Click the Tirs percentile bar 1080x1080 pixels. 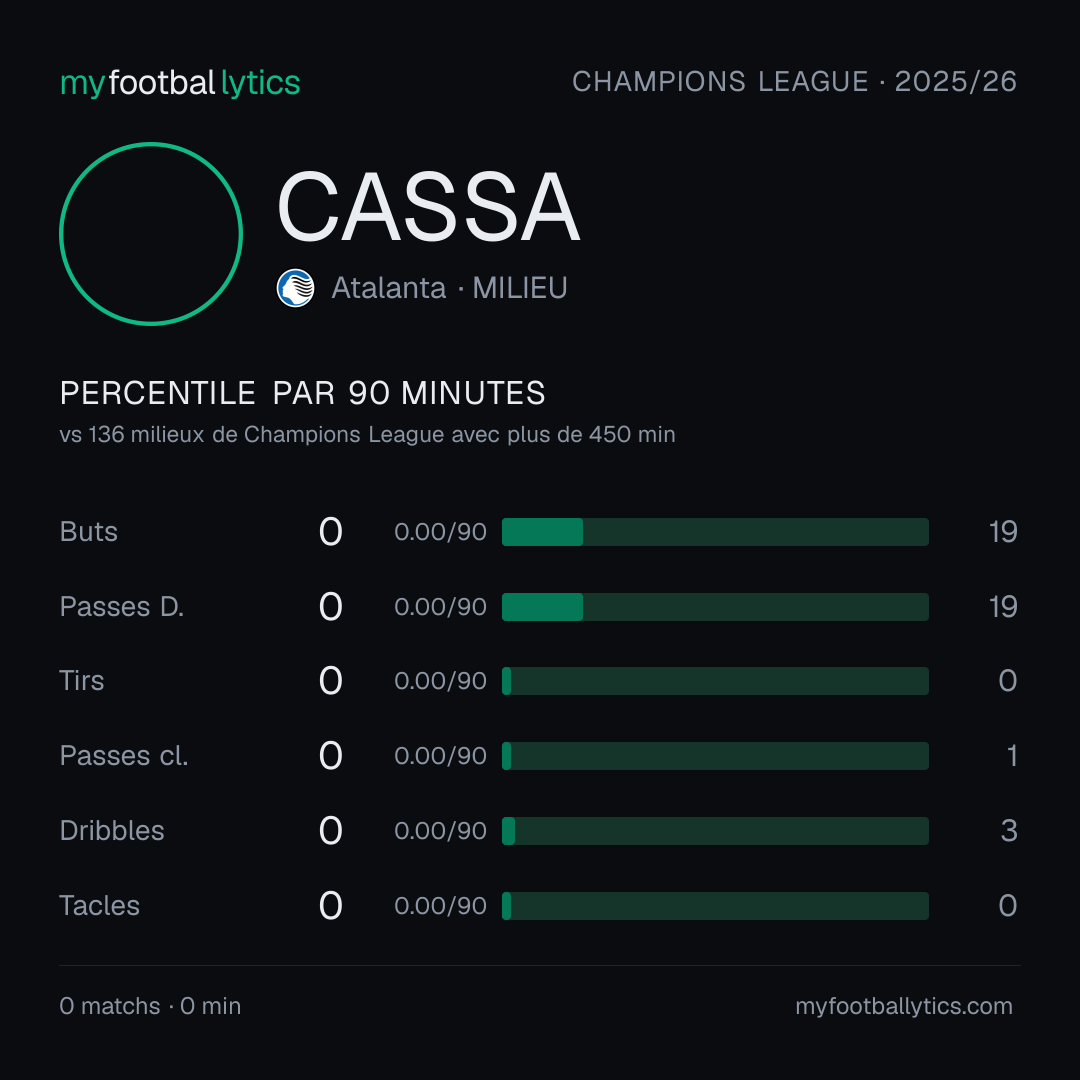[715, 681]
